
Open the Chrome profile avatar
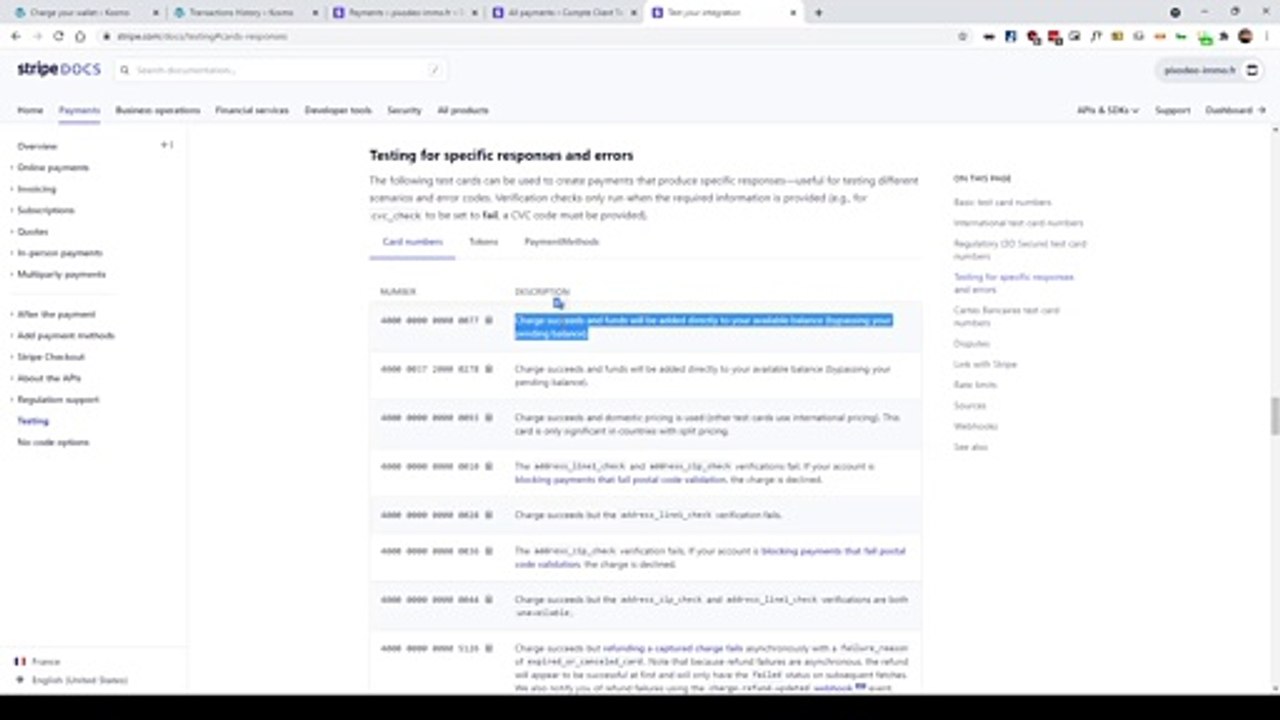click(1245, 36)
